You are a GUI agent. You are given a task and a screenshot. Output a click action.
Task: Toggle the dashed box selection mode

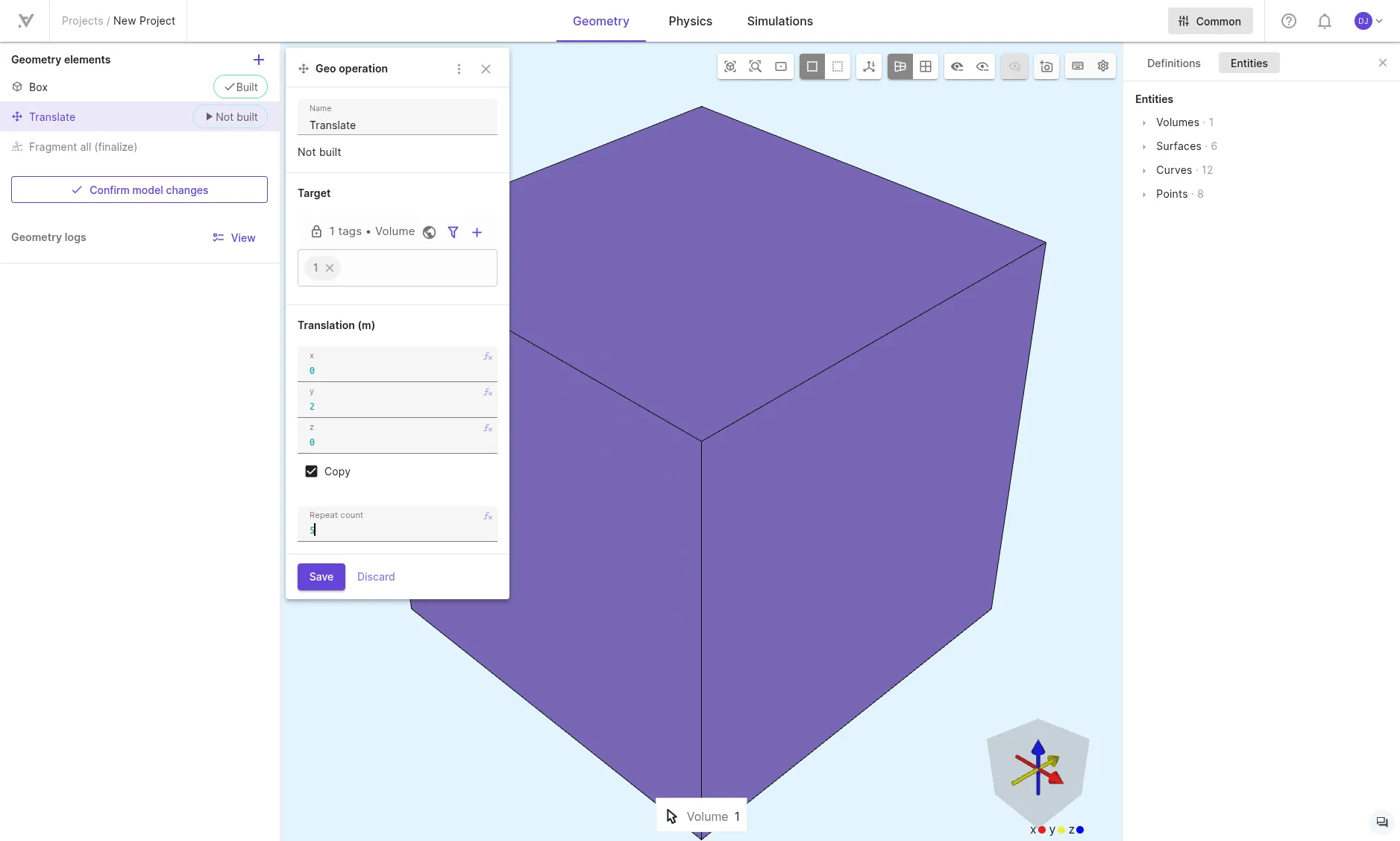coord(838,66)
